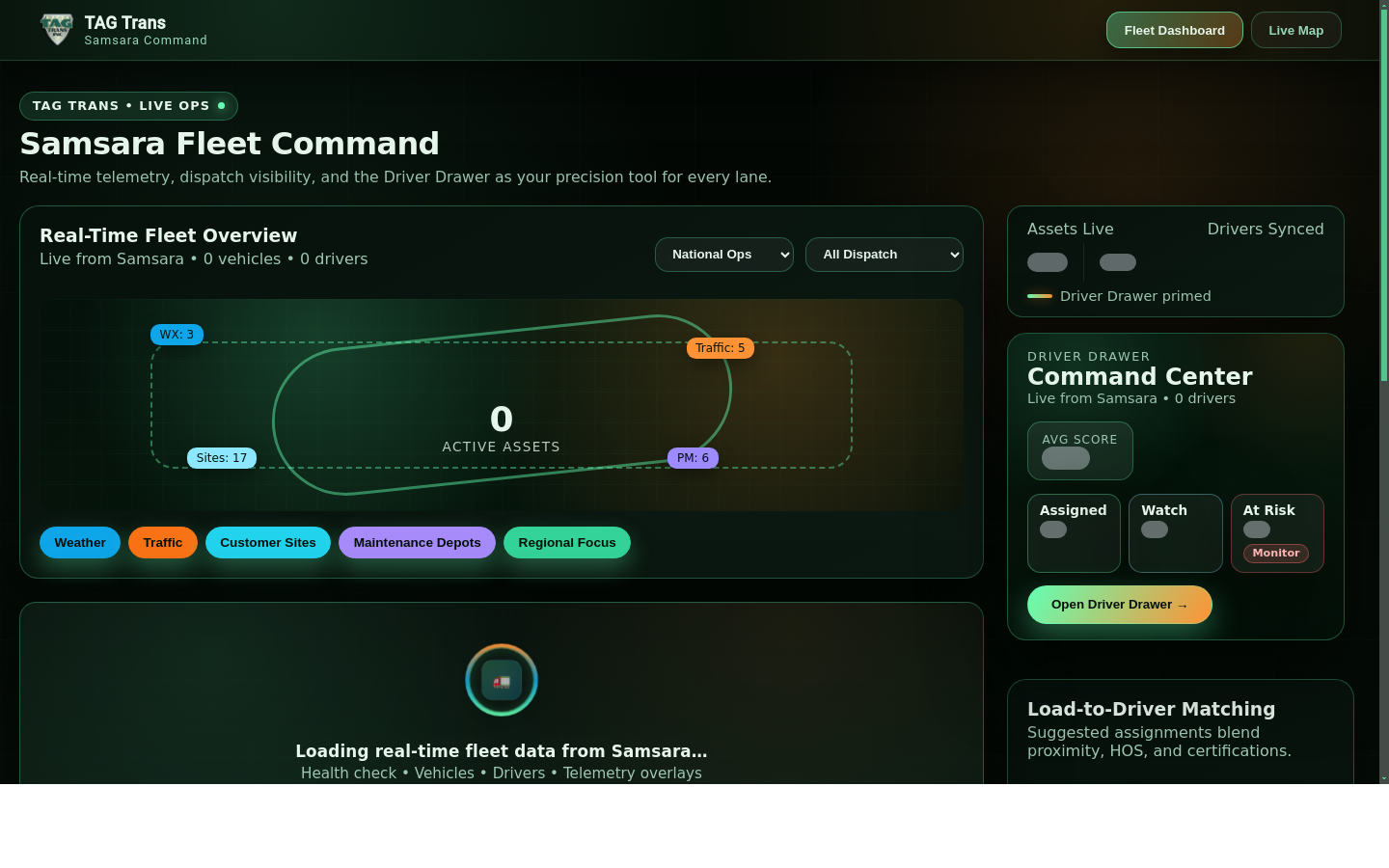The image size is (1389, 868).
Task: Select the Watch drivers card
Action: (1176, 533)
